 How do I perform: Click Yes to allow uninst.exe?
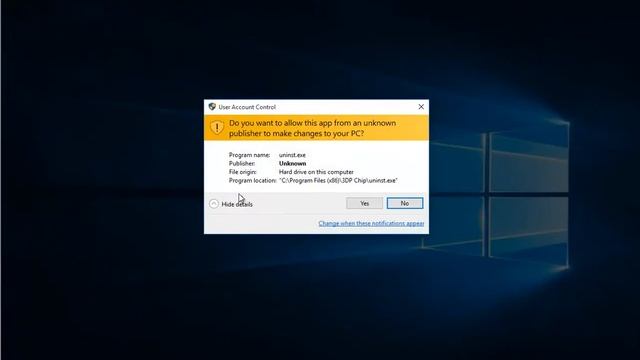click(x=364, y=203)
